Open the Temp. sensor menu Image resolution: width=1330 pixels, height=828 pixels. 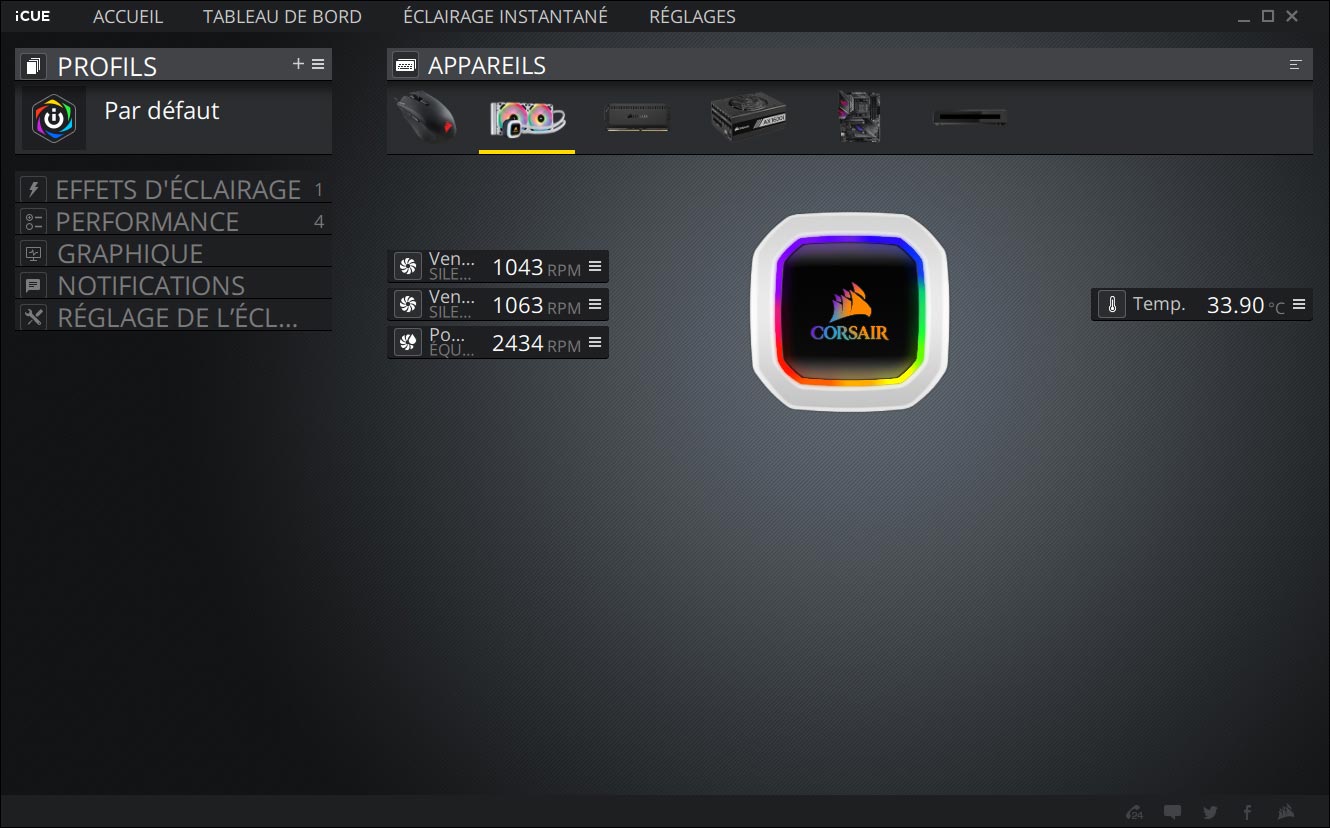coord(1299,304)
